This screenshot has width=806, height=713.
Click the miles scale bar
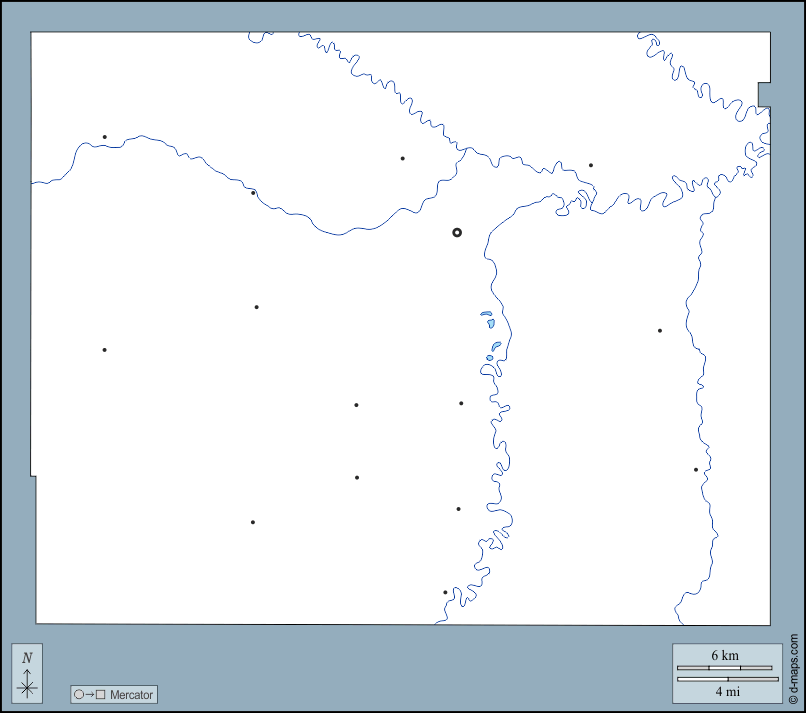click(724, 679)
